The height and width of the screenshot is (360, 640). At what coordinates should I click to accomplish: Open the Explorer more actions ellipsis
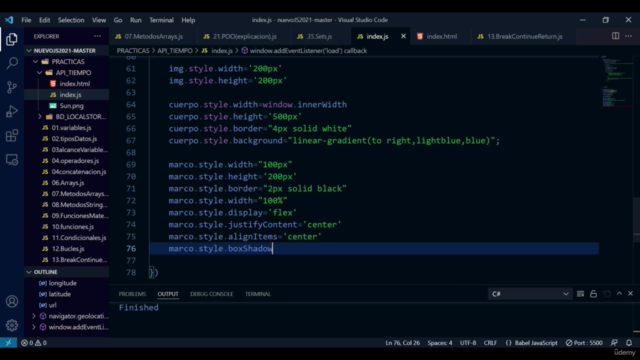97,36
